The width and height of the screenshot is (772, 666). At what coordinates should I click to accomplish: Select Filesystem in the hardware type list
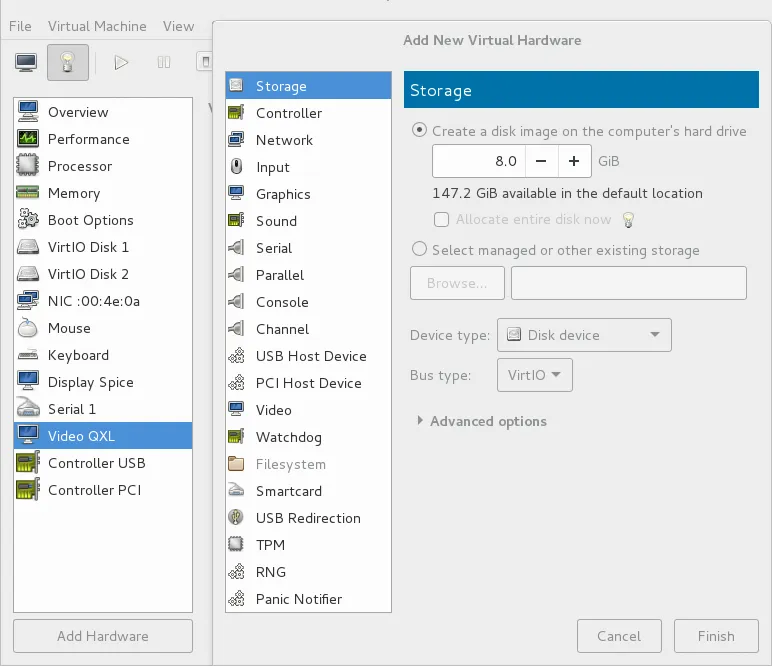(308, 464)
